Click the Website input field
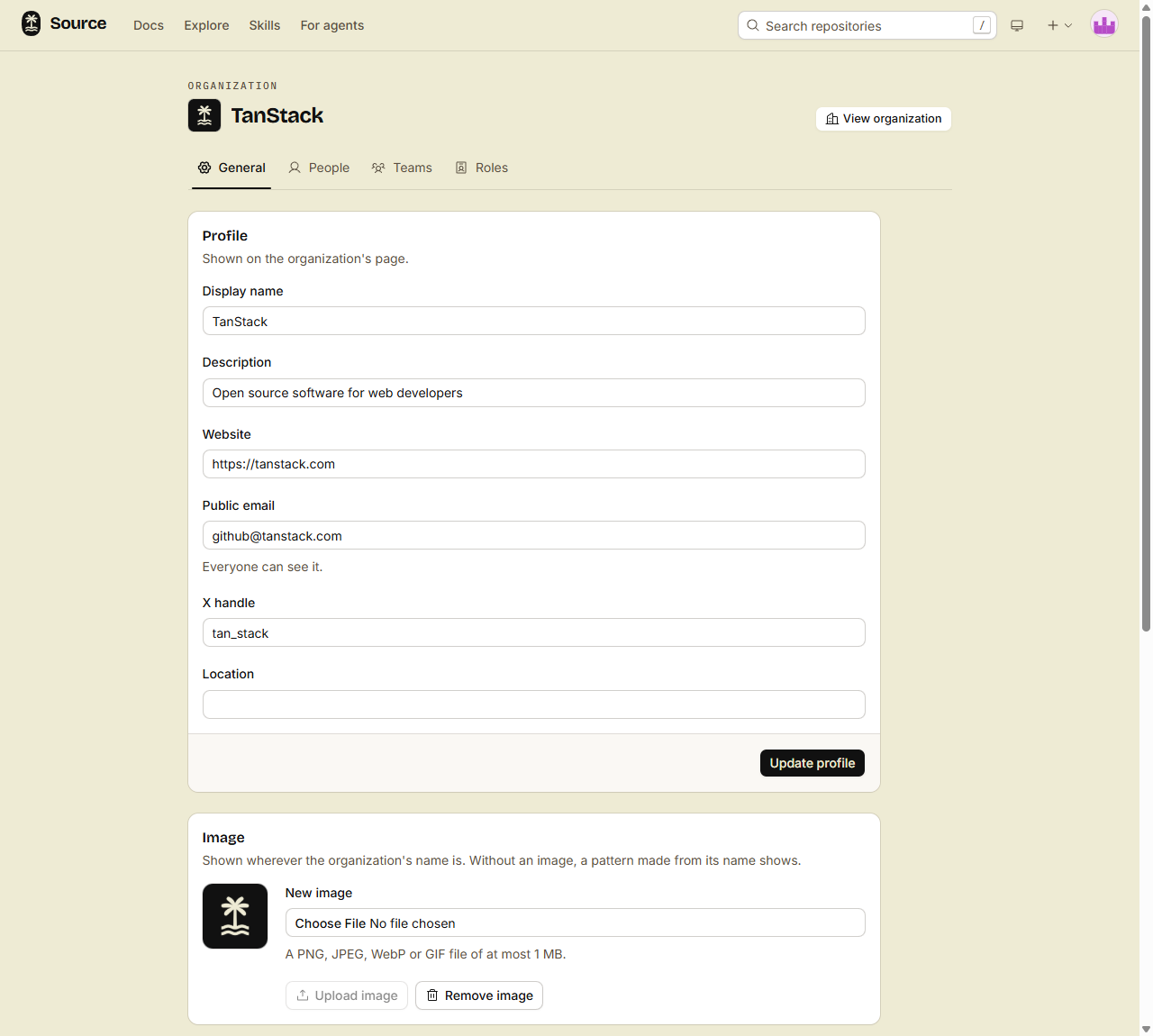 click(x=534, y=464)
